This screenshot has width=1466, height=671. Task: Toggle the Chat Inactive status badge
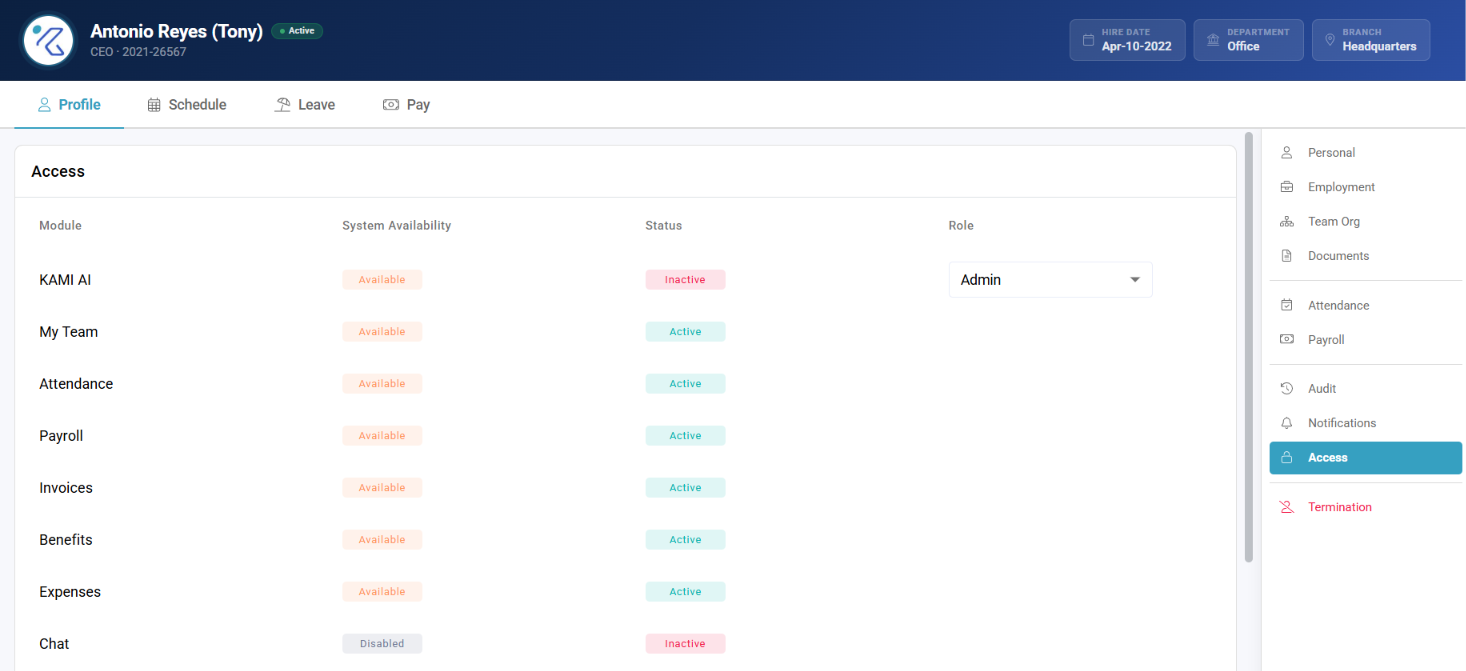685,644
